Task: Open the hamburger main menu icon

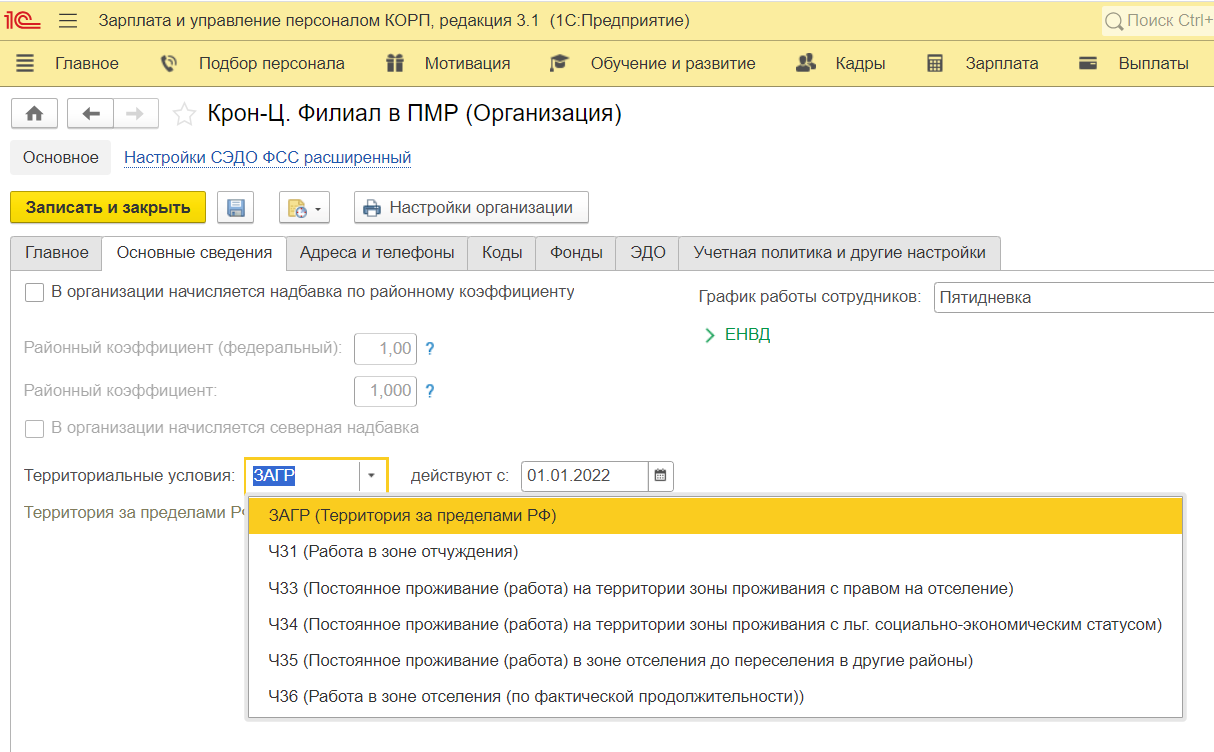Action: 68,20
